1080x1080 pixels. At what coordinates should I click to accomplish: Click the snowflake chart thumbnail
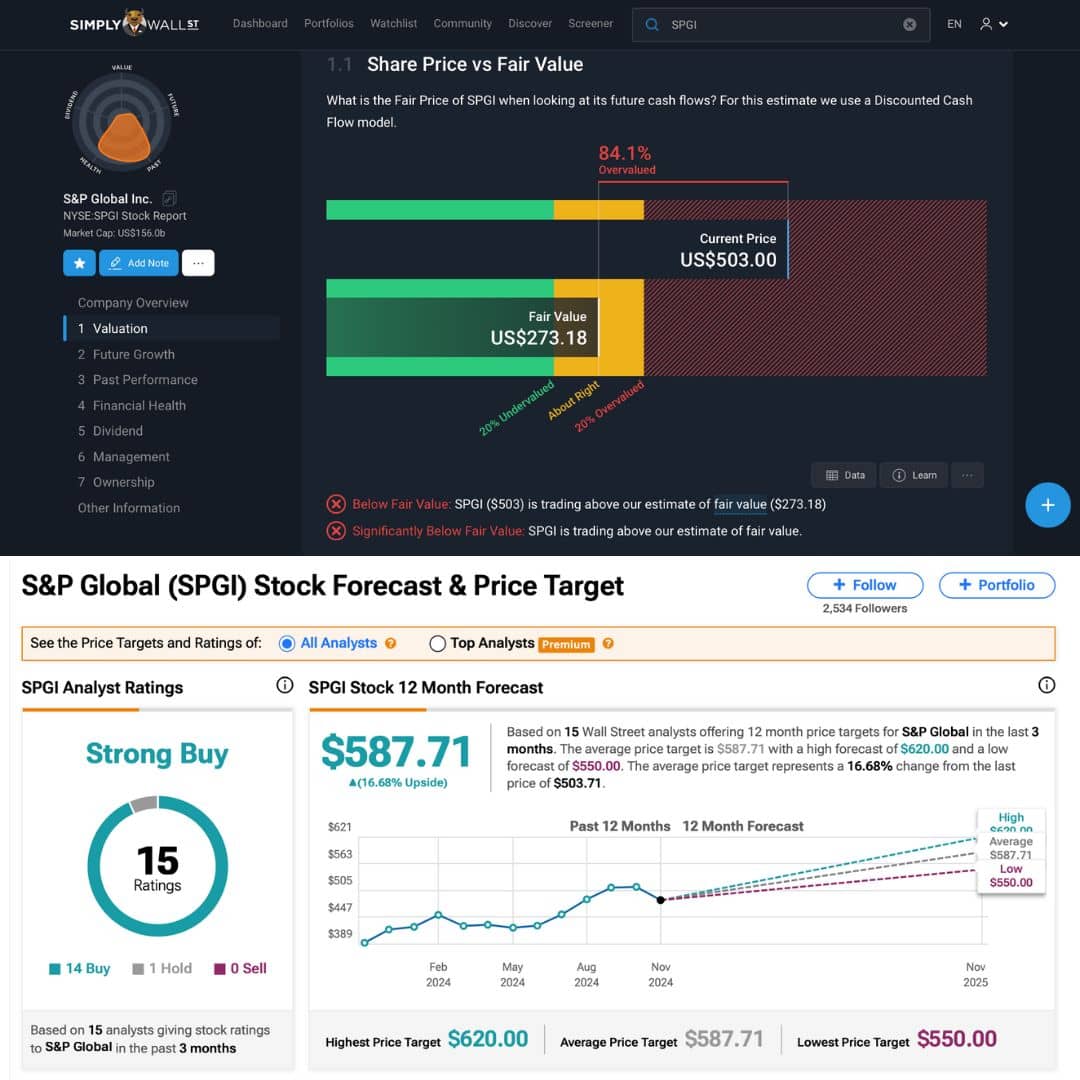pyautogui.click(x=122, y=121)
